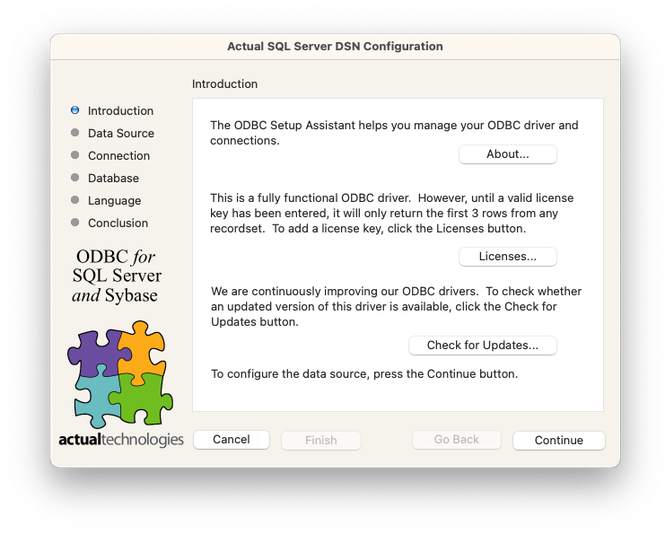Click the actualtechnologies logo text
The height and width of the screenshot is (534, 671).
[121, 439]
